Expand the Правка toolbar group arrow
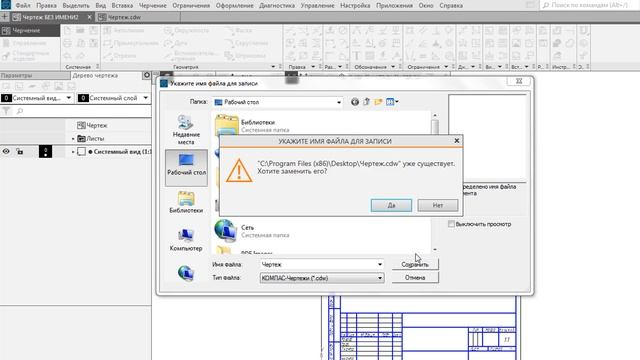 coord(313,67)
